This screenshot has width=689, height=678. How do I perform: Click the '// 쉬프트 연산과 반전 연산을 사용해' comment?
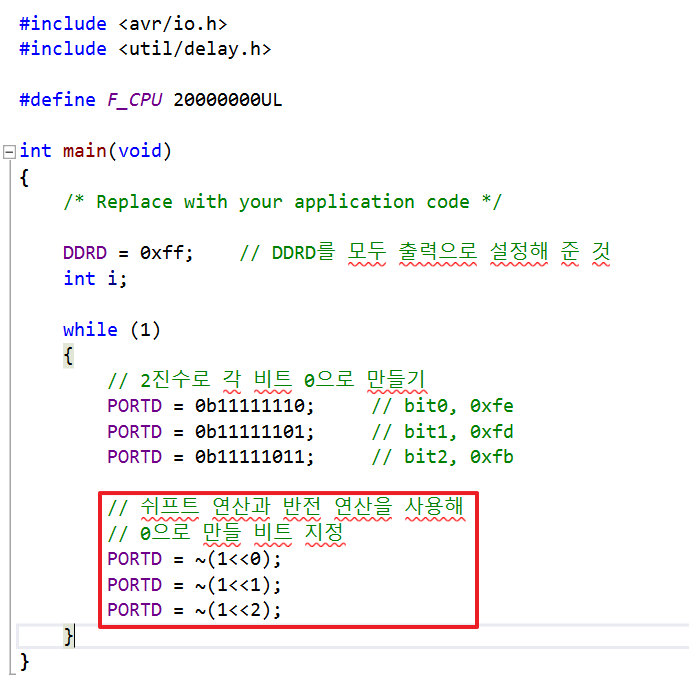tap(286, 508)
